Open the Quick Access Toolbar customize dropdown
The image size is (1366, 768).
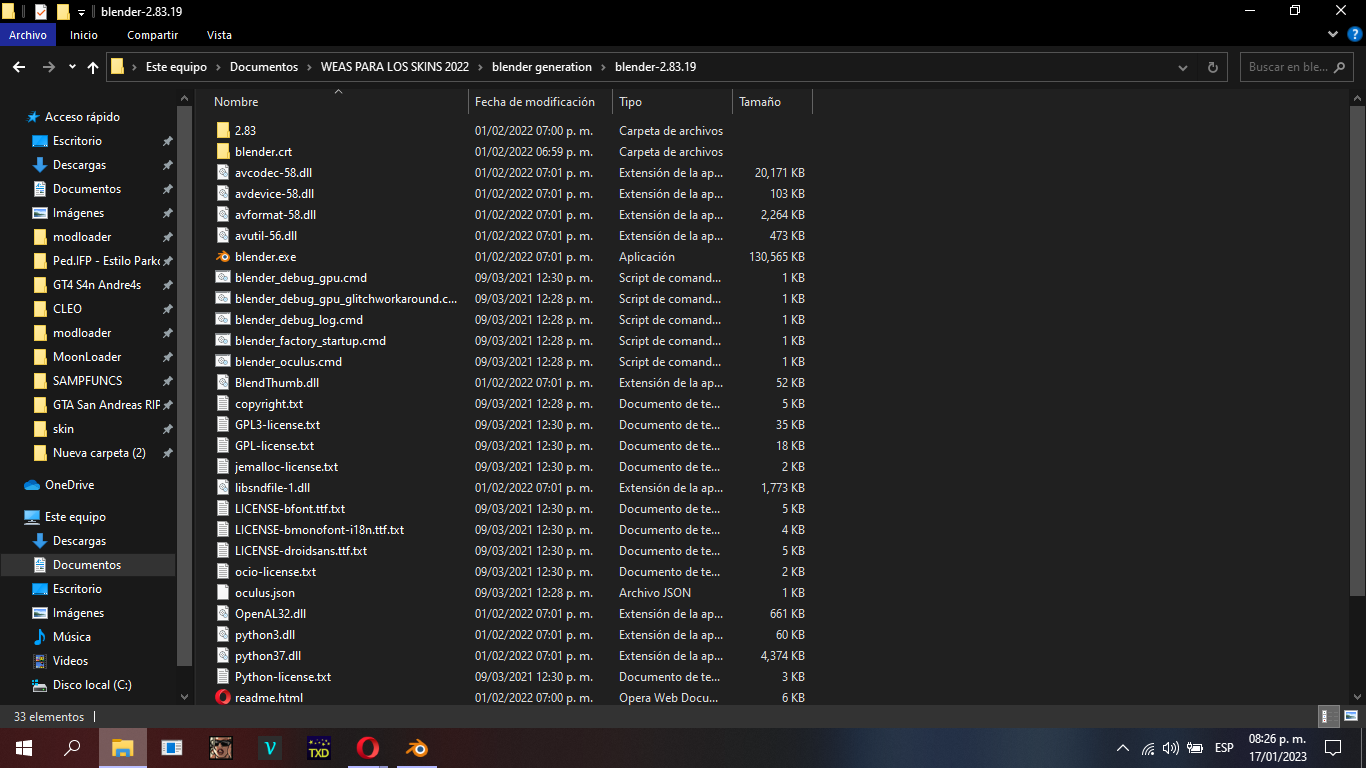(x=81, y=12)
